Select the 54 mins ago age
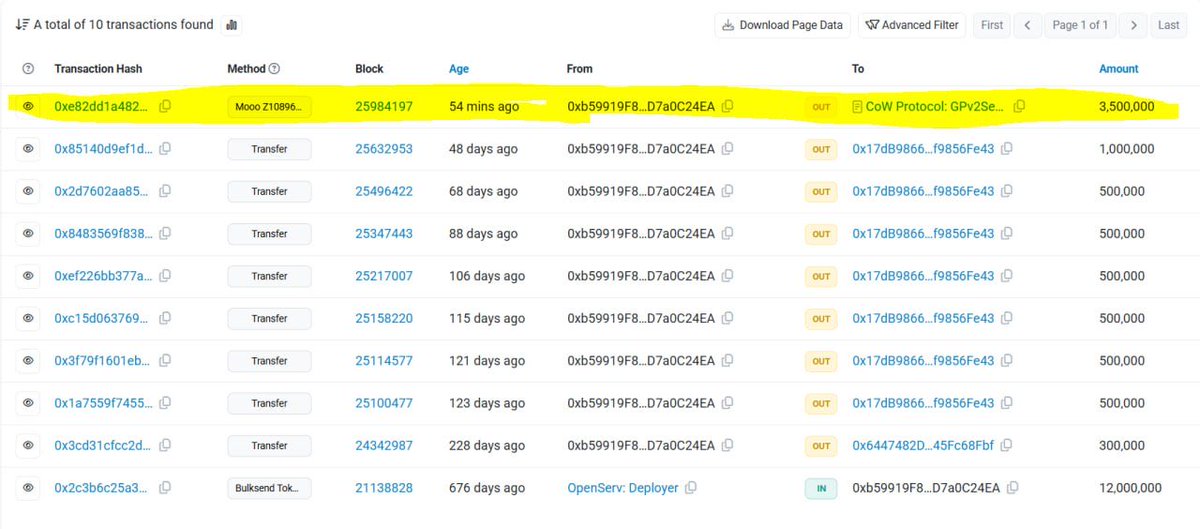Image resolution: width=1200 pixels, height=529 pixels. click(x=484, y=106)
